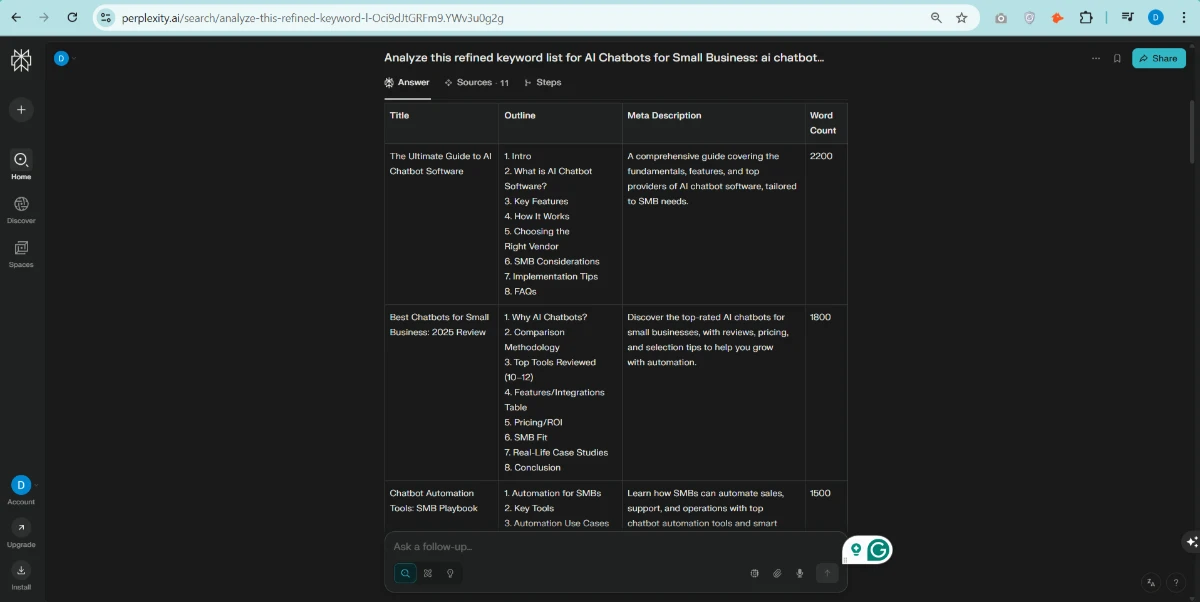Open the Home section in the sidebar

[21, 165]
